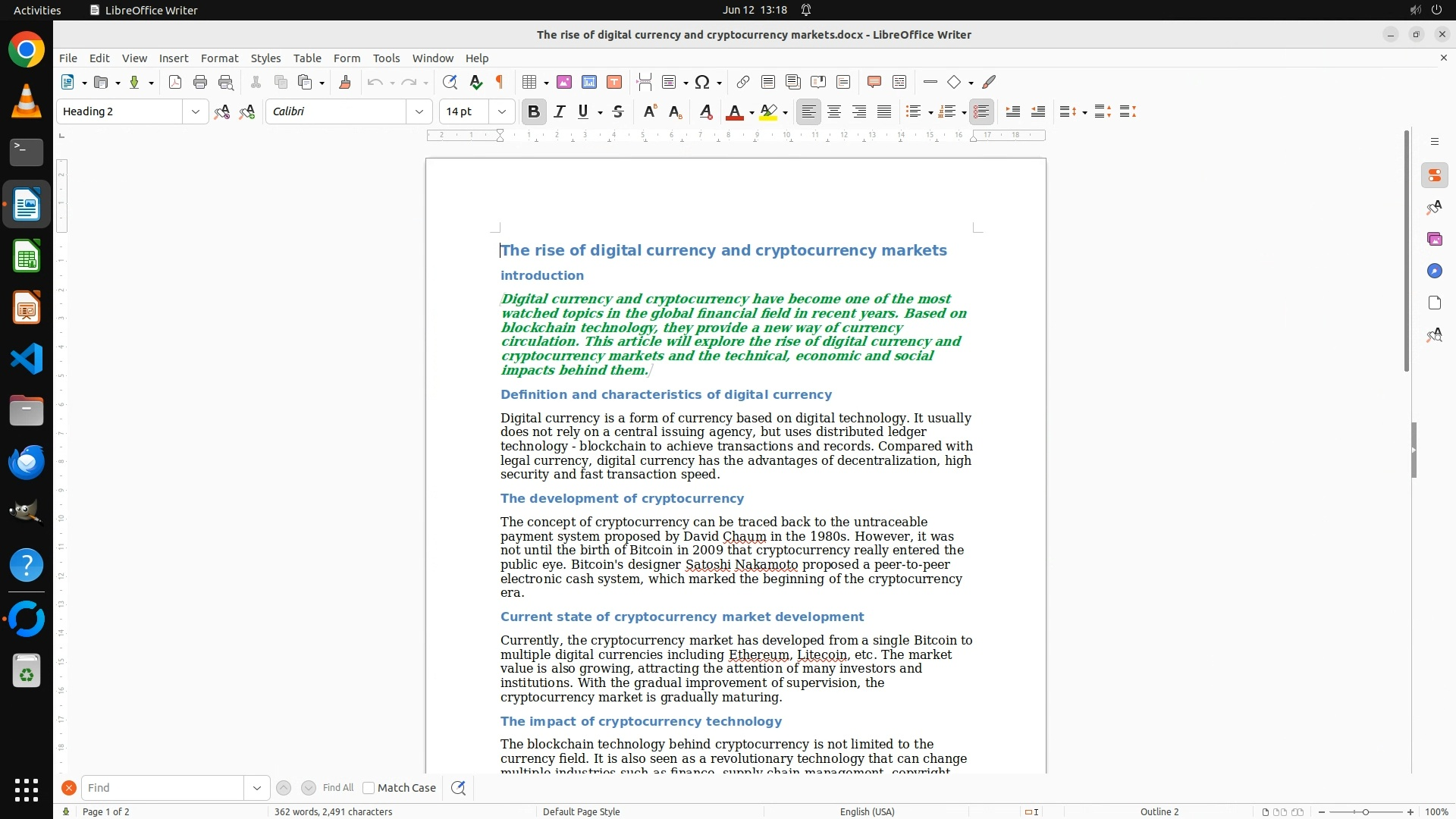Toggle bold formatting
This screenshot has height=819, width=1456.
(534, 112)
